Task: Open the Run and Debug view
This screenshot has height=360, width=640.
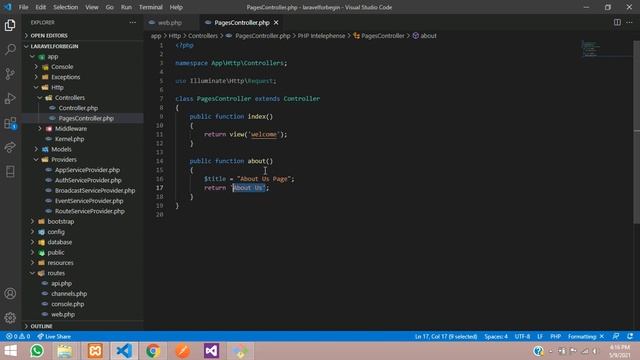Action: pyautogui.click(x=10, y=98)
